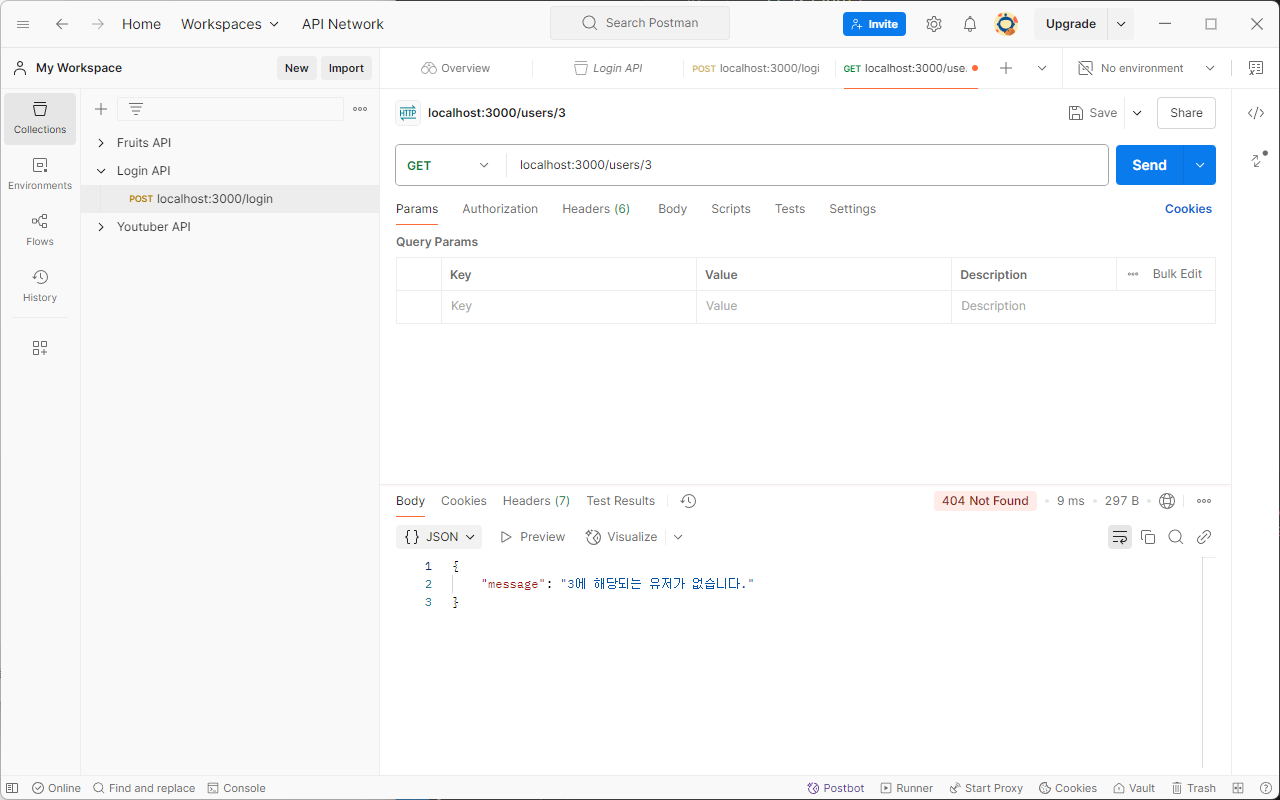Image resolution: width=1280 pixels, height=800 pixels.
Task: Open the environment quick look icon
Action: [1256, 68]
